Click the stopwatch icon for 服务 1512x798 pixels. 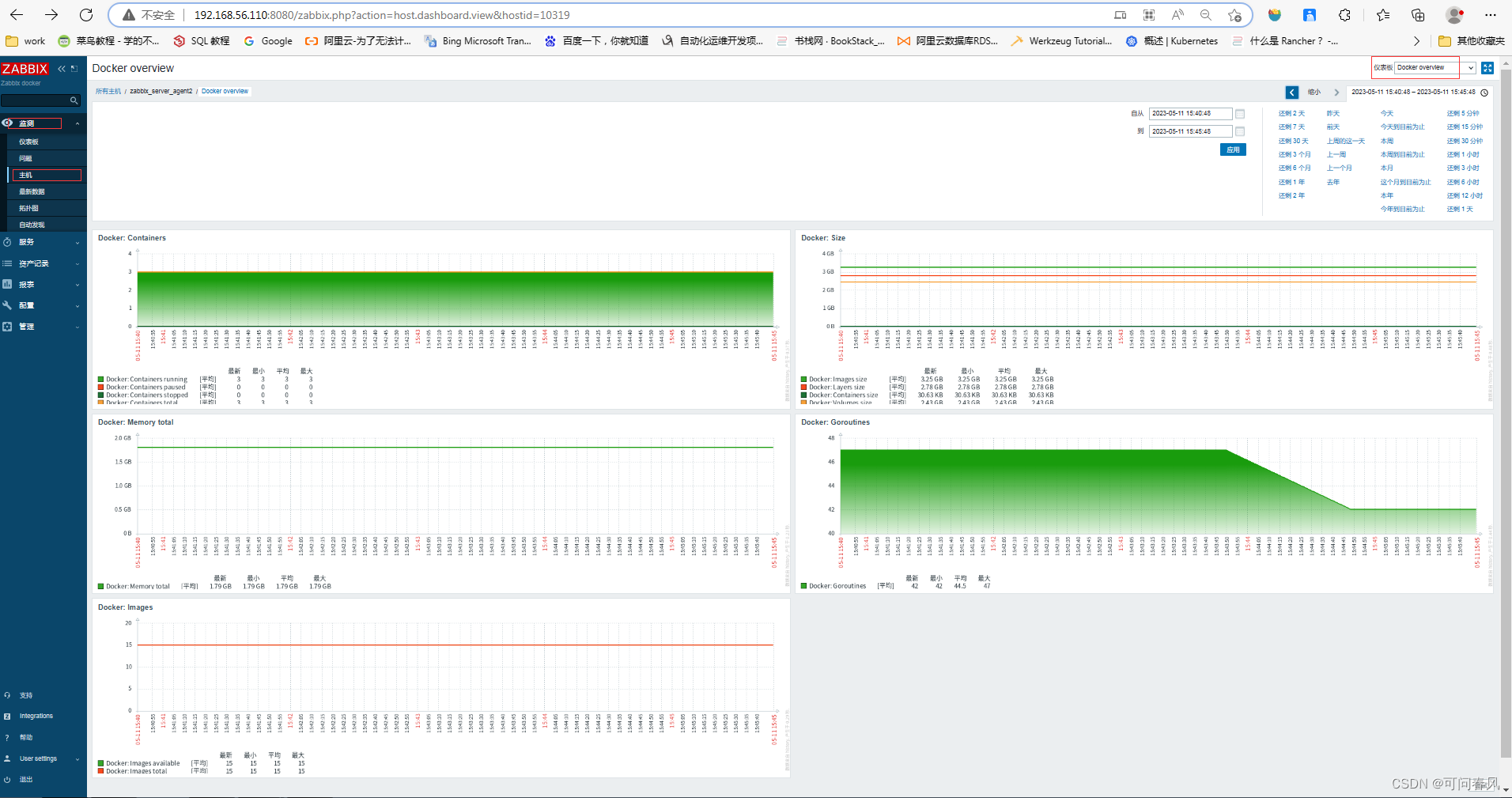click(x=7, y=242)
